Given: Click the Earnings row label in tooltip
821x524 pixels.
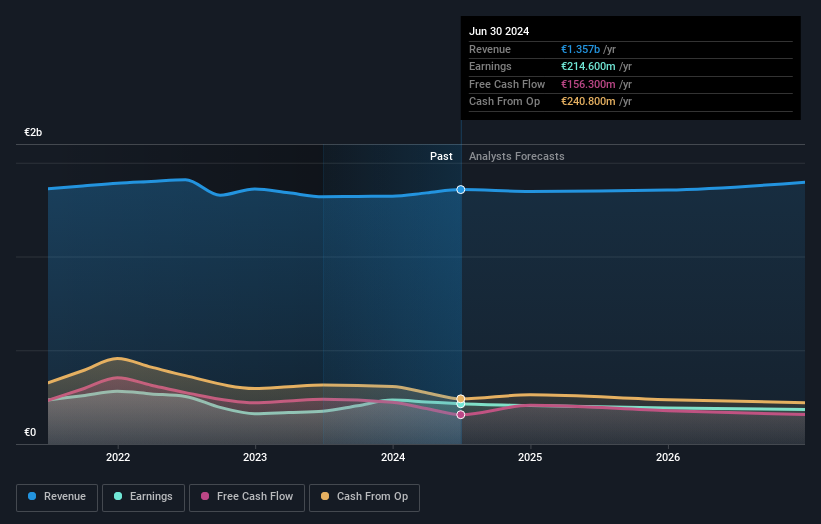Looking at the screenshot, I should pos(490,66).
